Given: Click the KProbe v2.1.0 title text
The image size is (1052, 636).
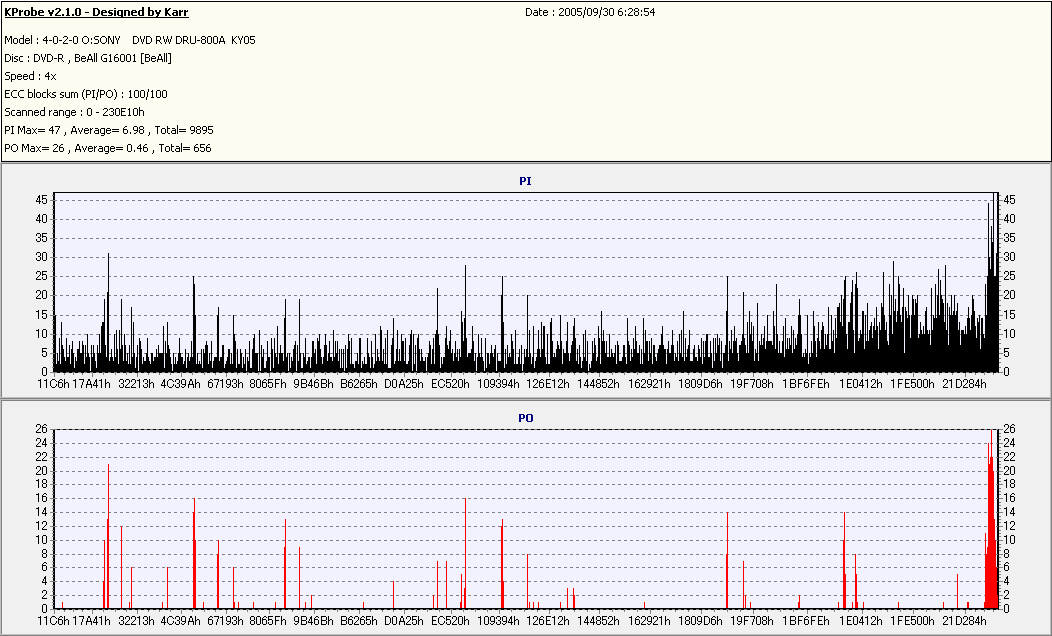Looking at the screenshot, I should pyautogui.click(x=96, y=12).
